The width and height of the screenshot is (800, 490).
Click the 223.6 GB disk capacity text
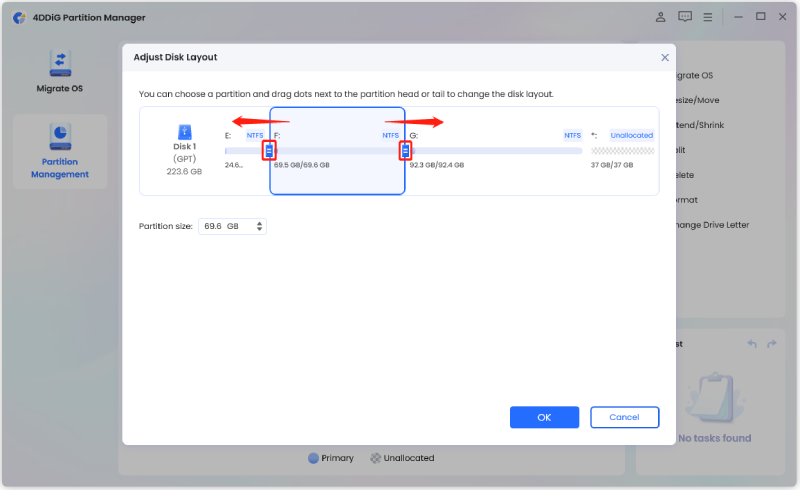coord(184,172)
